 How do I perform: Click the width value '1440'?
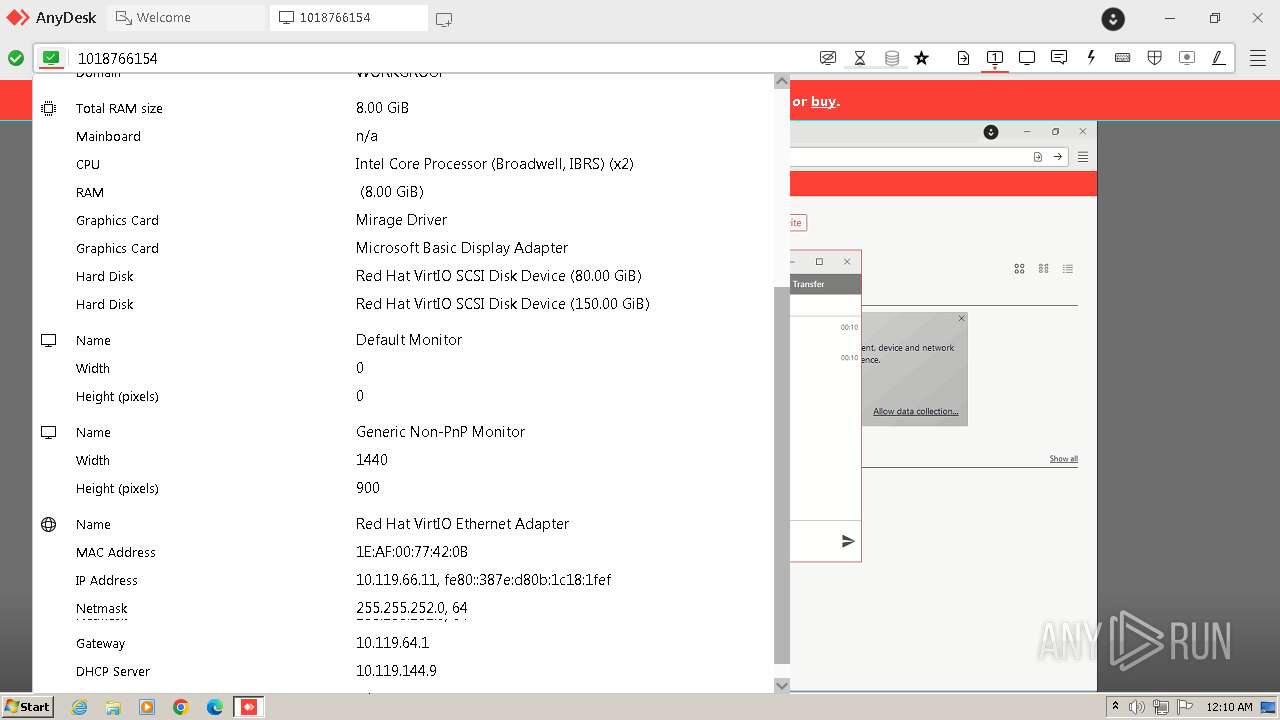(371, 460)
